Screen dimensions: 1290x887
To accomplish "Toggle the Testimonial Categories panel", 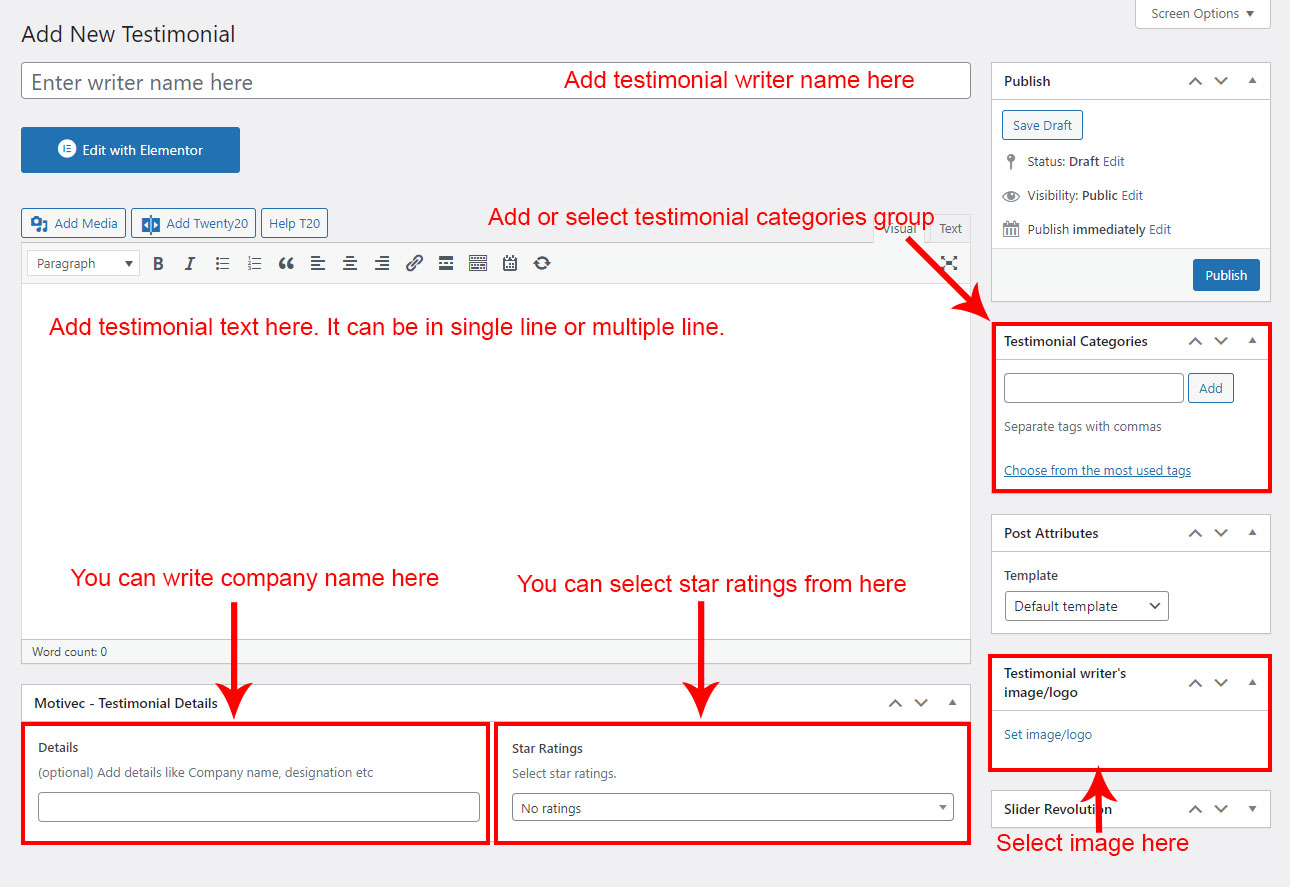I will [x=1252, y=341].
